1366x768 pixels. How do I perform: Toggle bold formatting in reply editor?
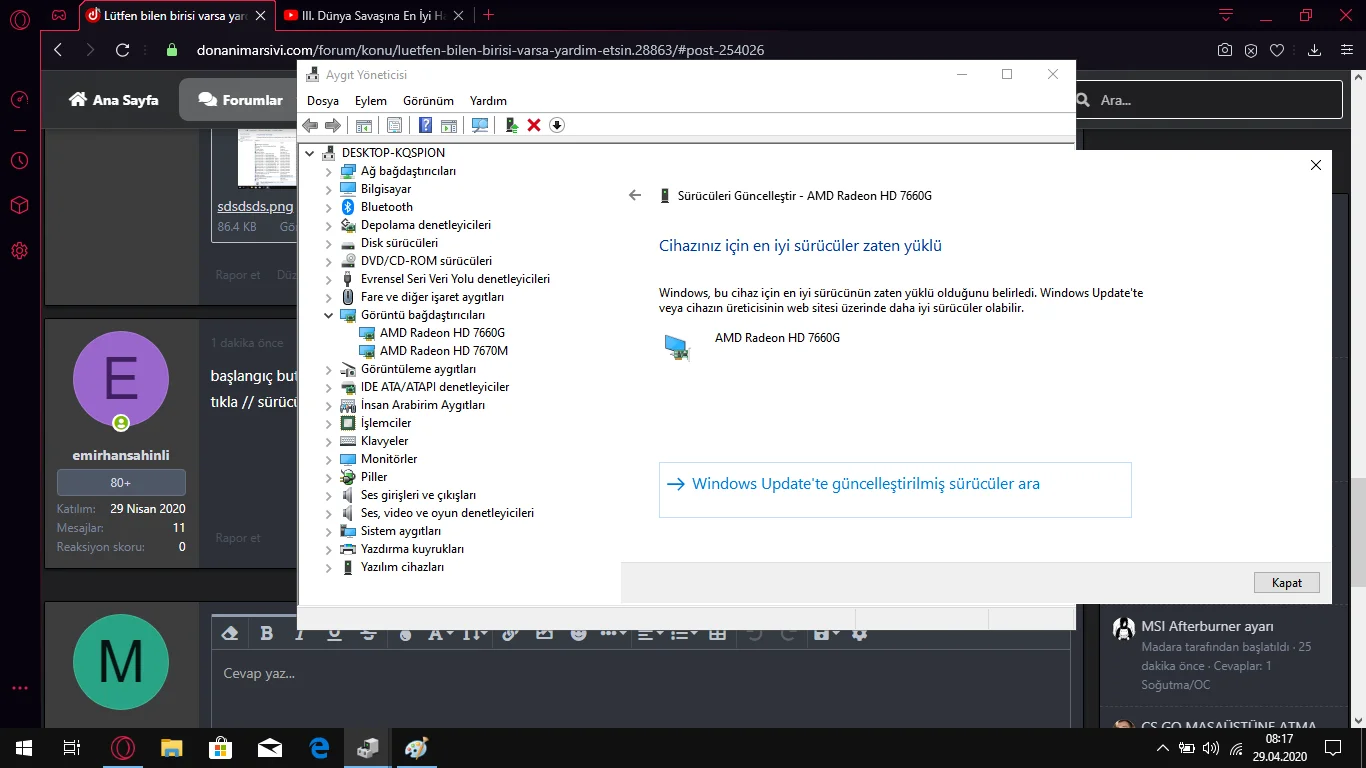point(266,633)
